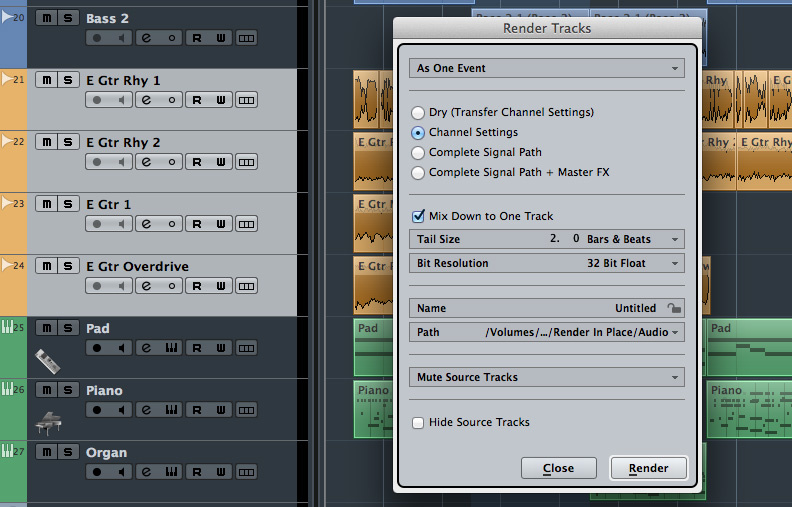
Task: Click the Close button in dialog
Action: [558, 468]
